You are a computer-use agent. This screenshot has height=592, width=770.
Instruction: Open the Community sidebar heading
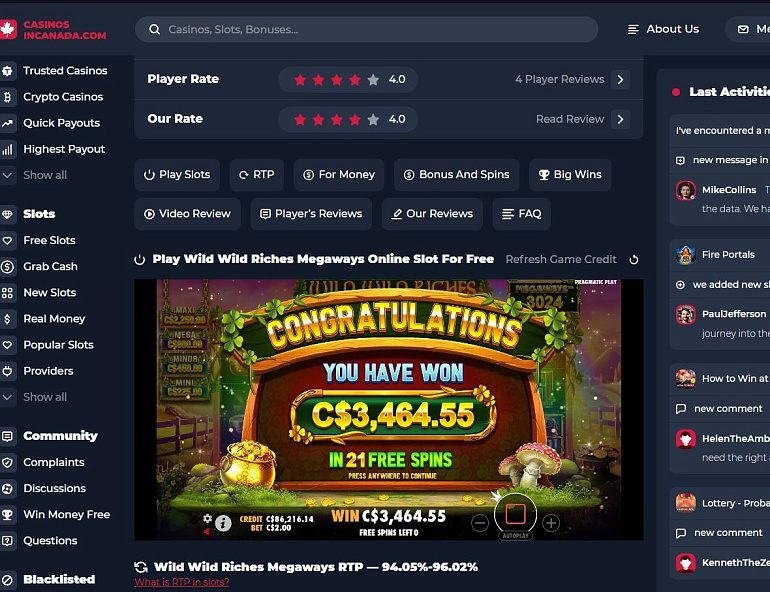[60, 436]
